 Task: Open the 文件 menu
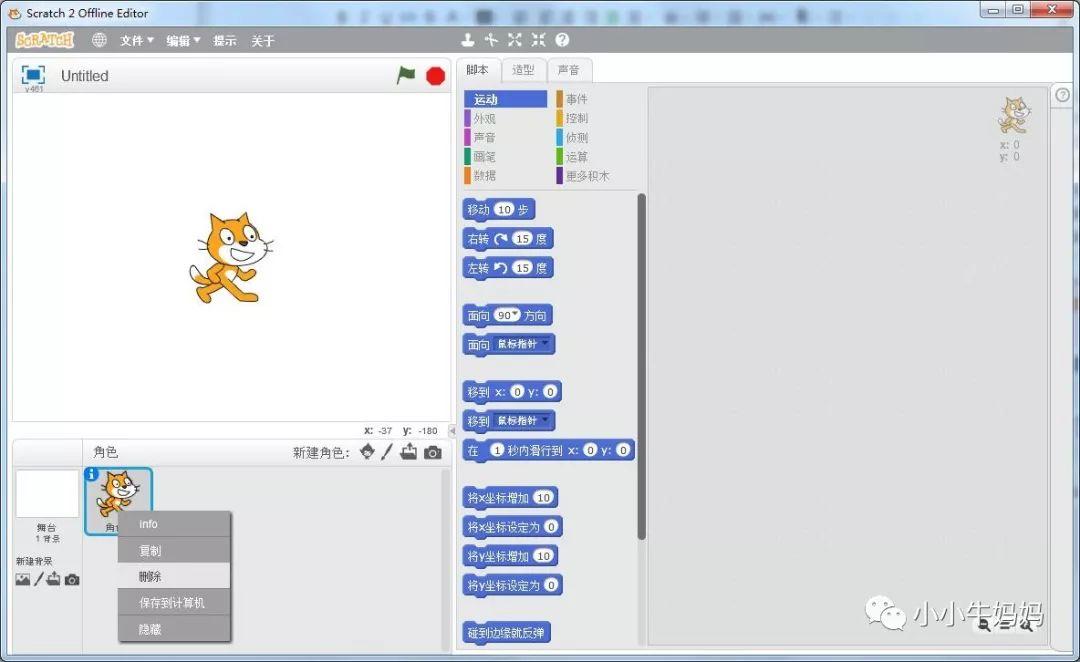[x=136, y=41]
